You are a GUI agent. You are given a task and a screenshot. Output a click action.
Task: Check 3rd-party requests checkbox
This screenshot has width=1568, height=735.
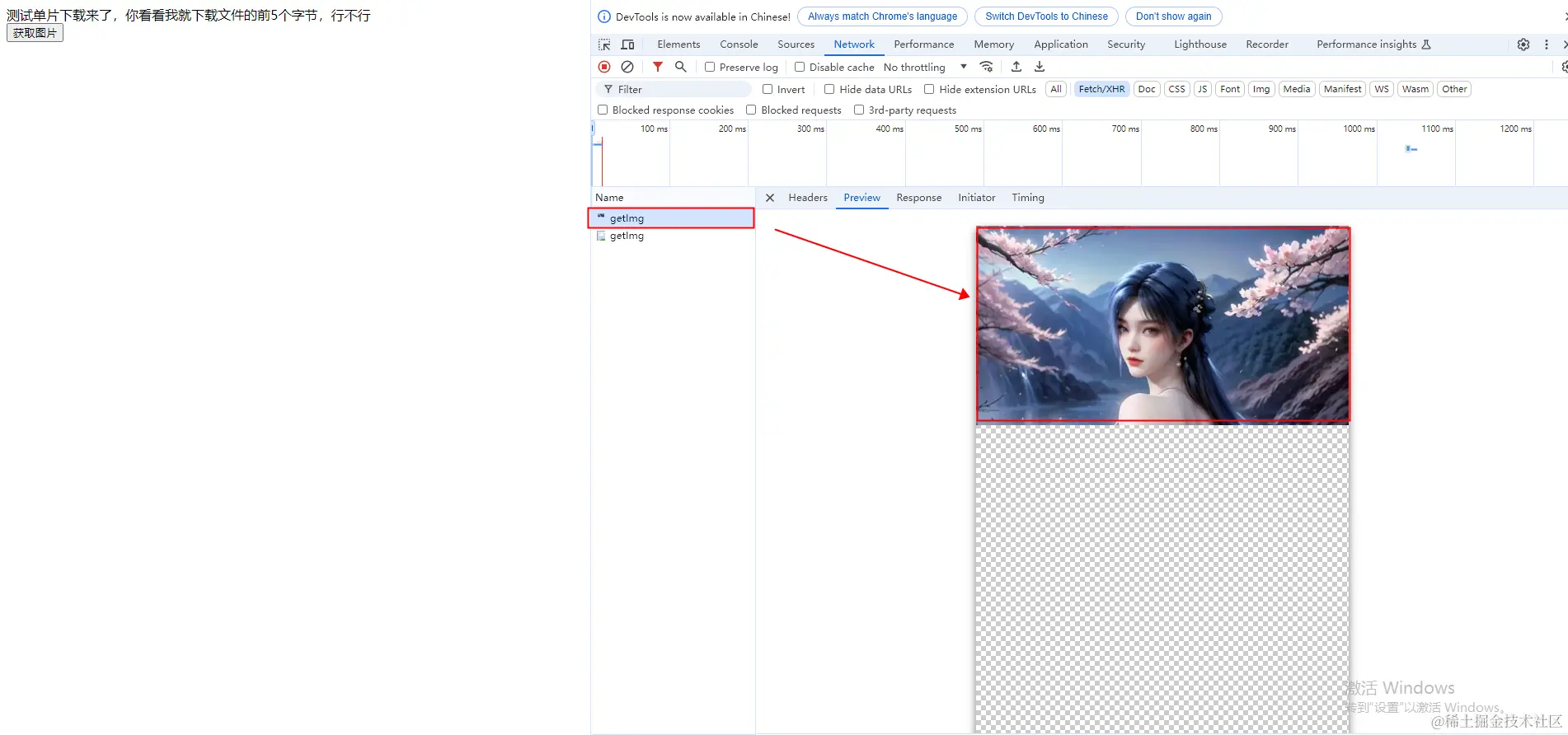(x=859, y=110)
